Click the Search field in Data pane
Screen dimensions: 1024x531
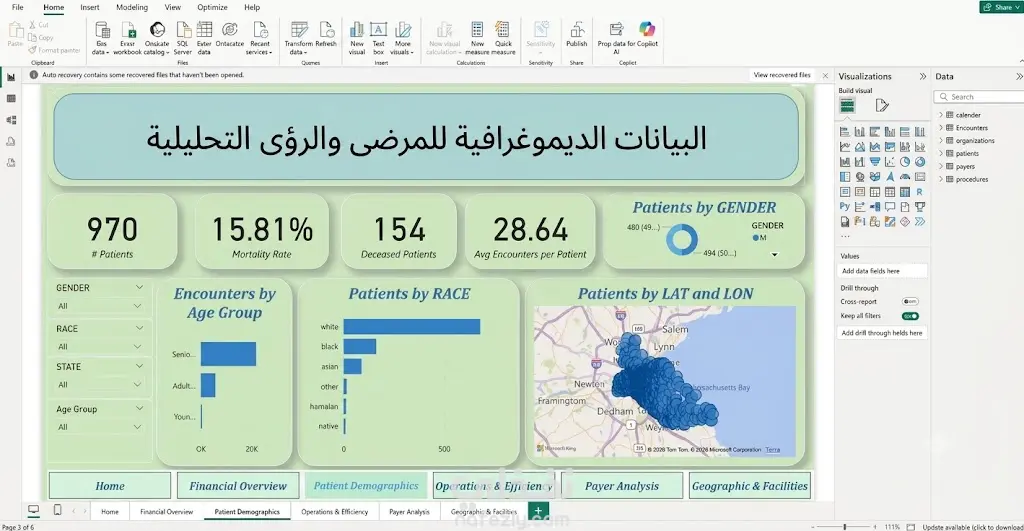pos(980,97)
